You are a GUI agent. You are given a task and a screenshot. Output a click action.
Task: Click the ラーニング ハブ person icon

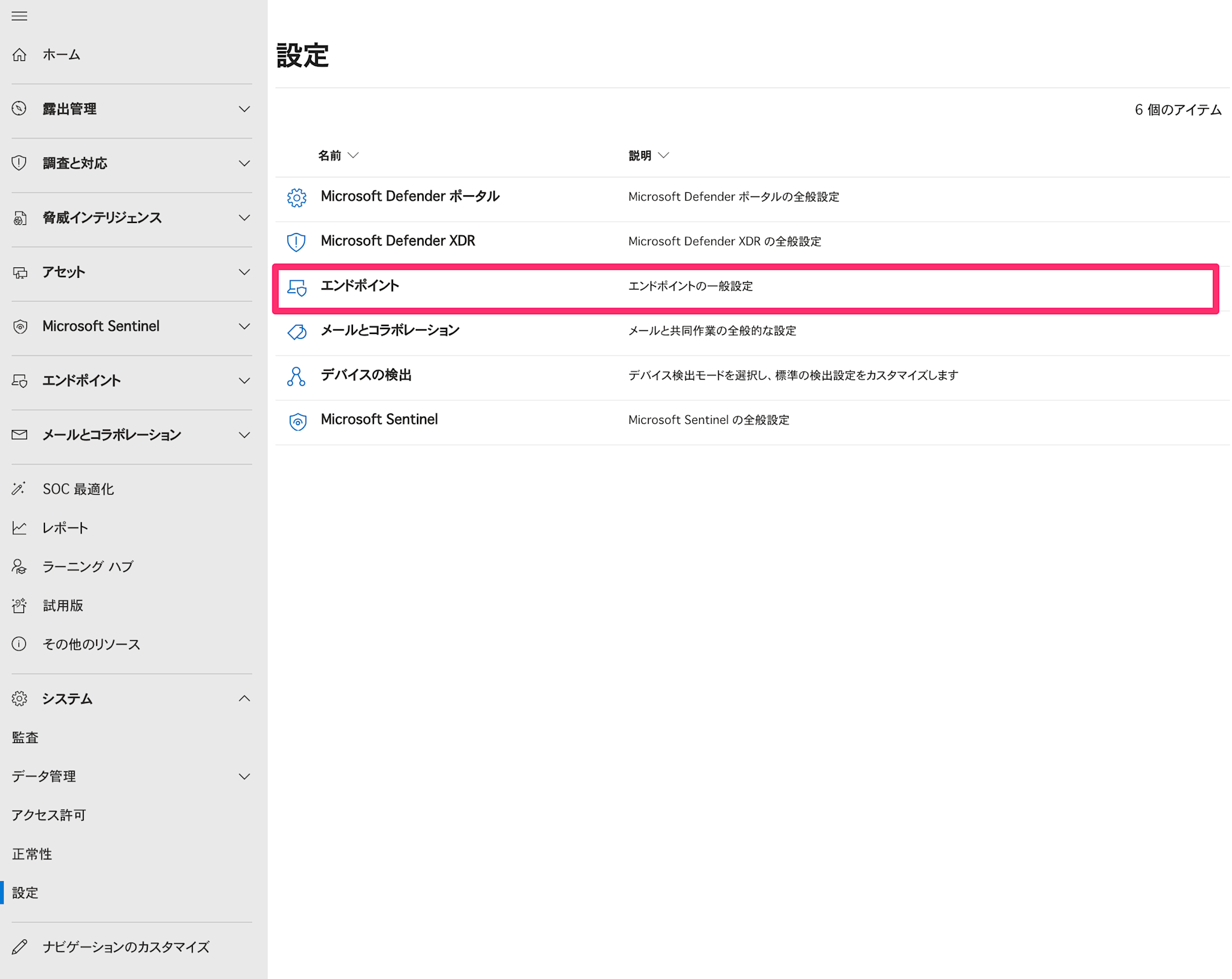point(20,567)
